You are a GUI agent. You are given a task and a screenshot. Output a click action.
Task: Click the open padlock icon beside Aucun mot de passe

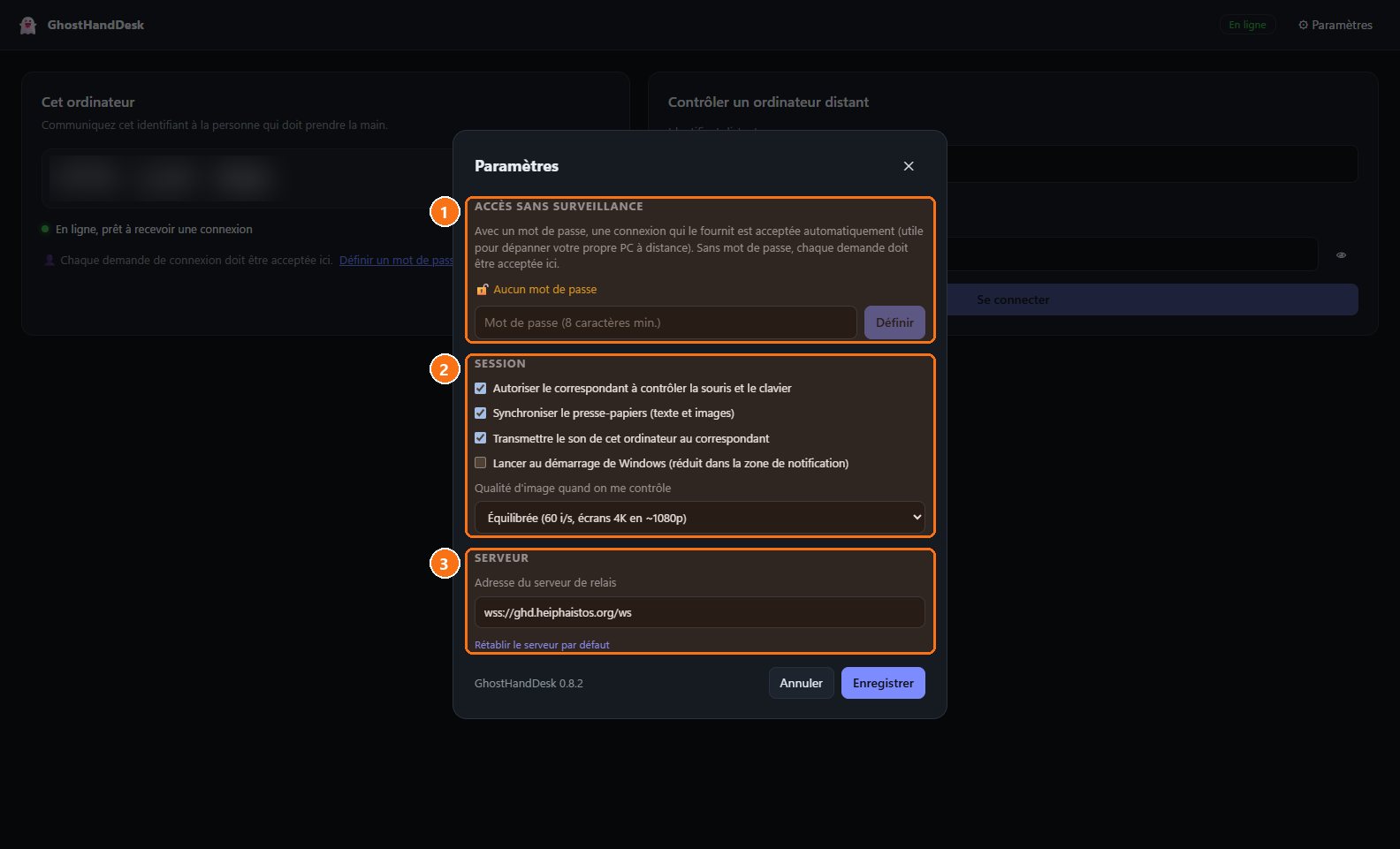coord(482,290)
